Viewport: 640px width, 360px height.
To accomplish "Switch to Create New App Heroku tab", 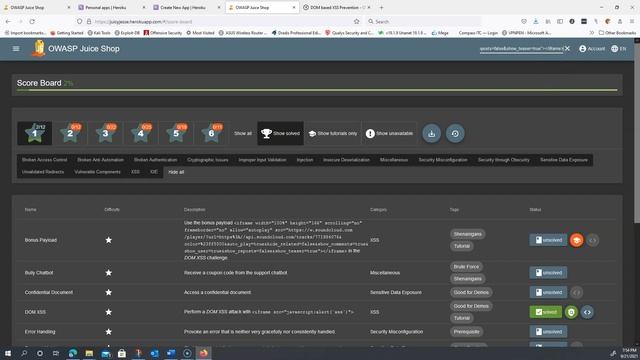I will click(x=186, y=7).
